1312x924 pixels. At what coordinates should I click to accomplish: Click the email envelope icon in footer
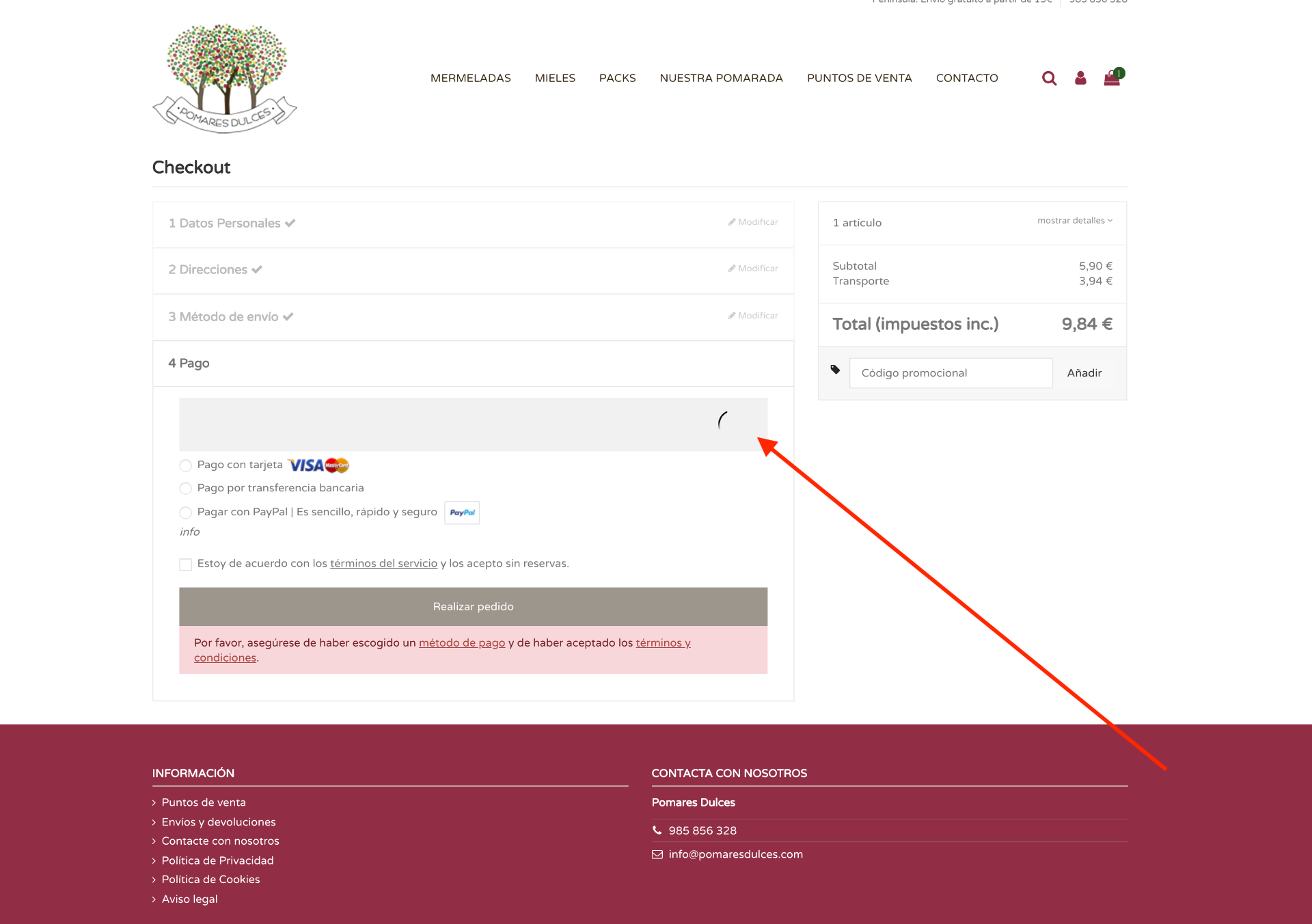pyautogui.click(x=657, y=854)
